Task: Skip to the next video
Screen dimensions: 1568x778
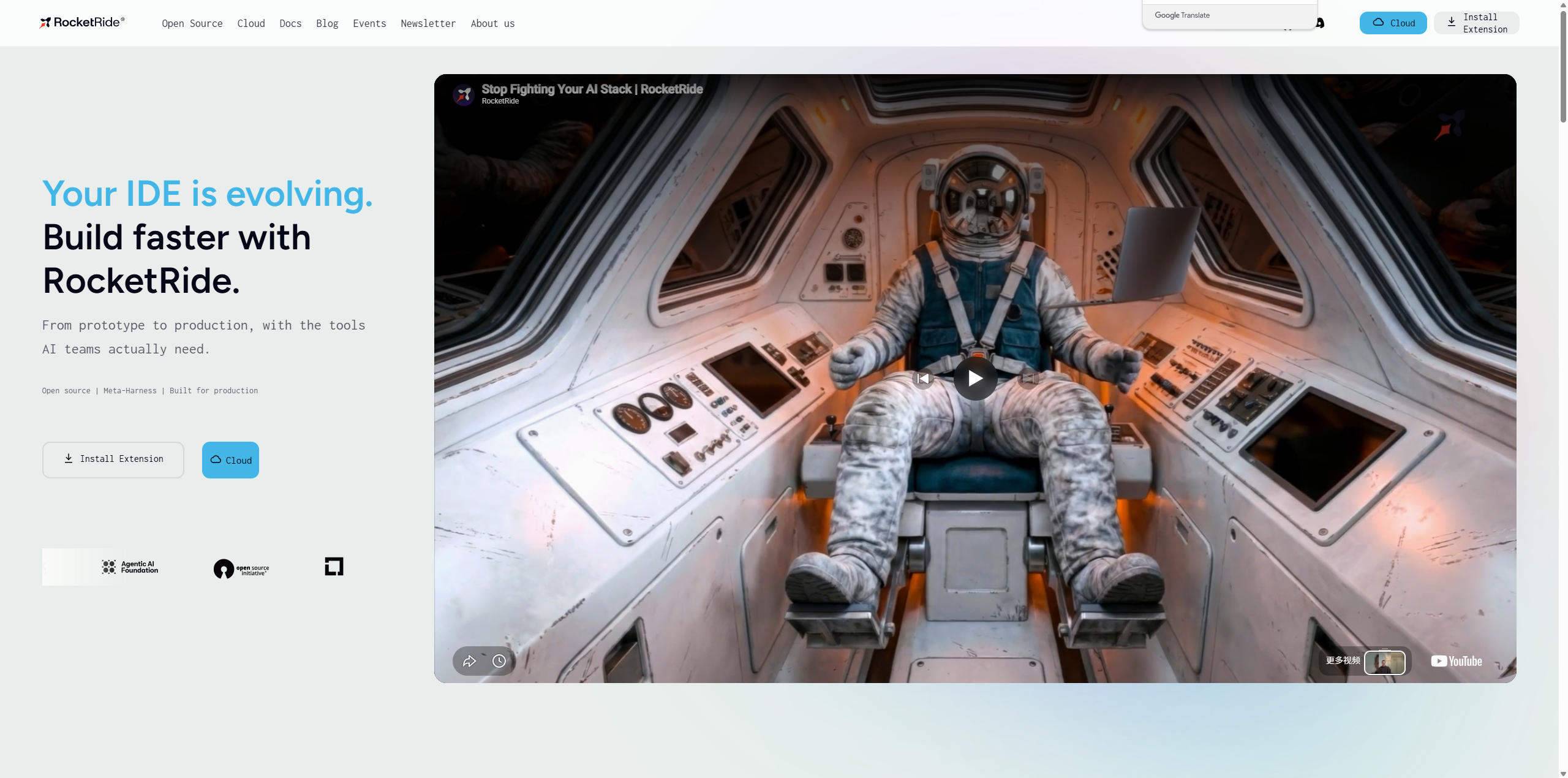Action: [1028, 379]
